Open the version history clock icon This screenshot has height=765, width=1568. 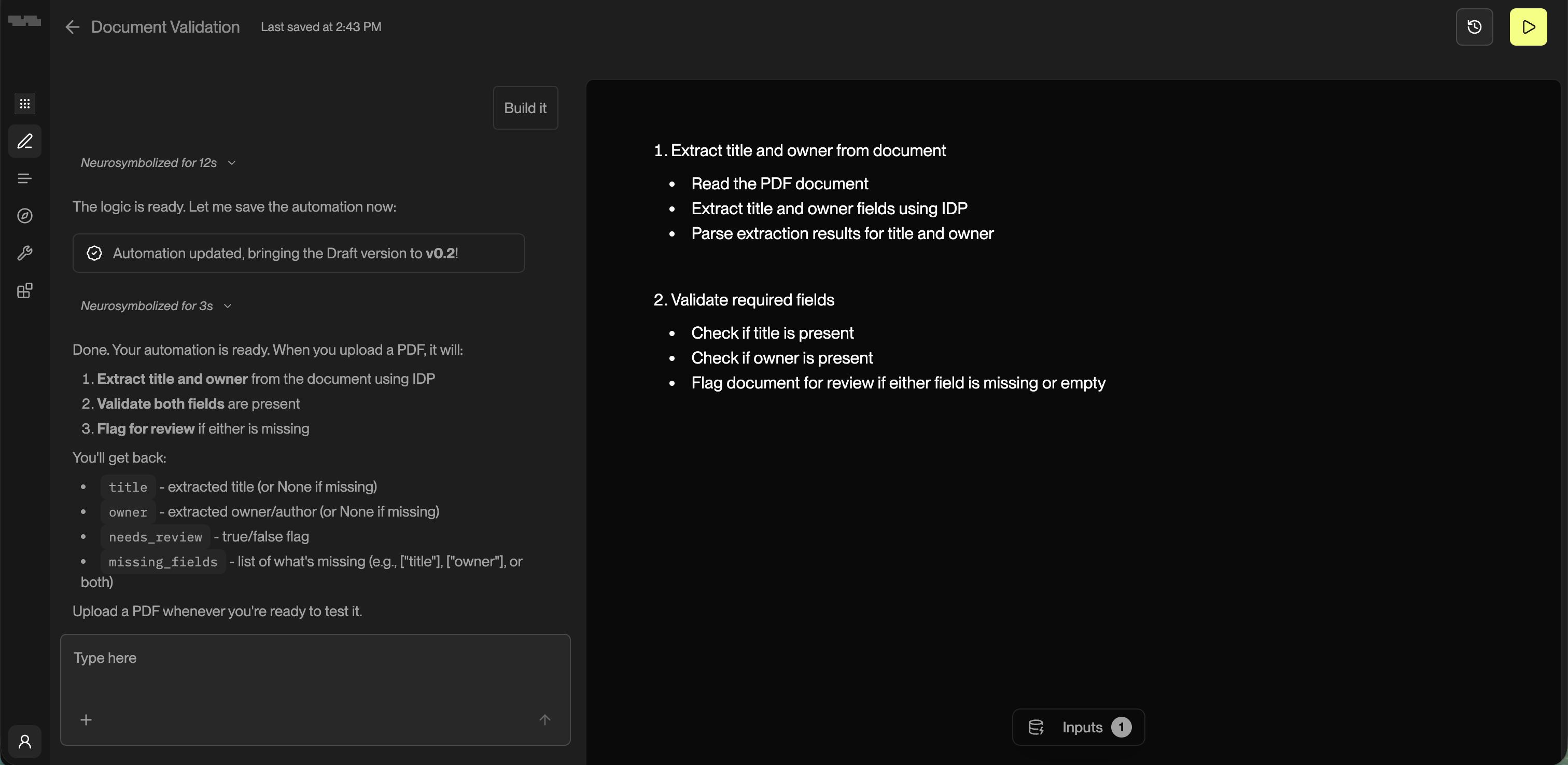point(1474,27)
